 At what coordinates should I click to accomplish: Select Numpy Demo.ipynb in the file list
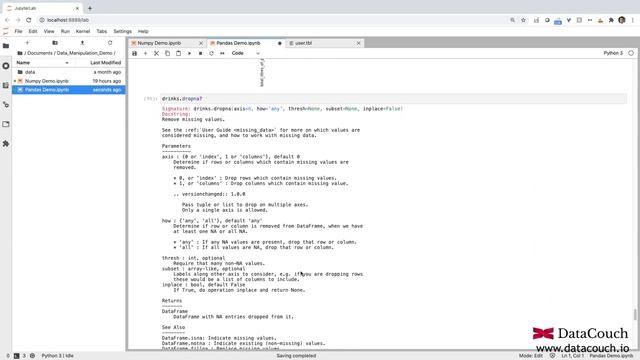pos(69,81)
